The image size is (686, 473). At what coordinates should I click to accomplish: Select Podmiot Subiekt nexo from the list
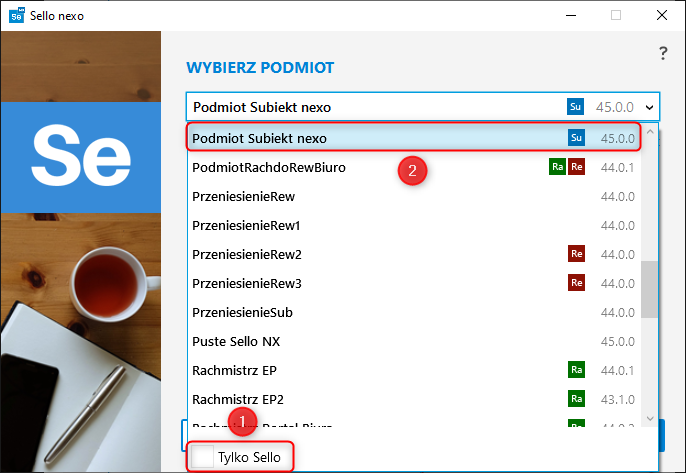pos(260,138)
